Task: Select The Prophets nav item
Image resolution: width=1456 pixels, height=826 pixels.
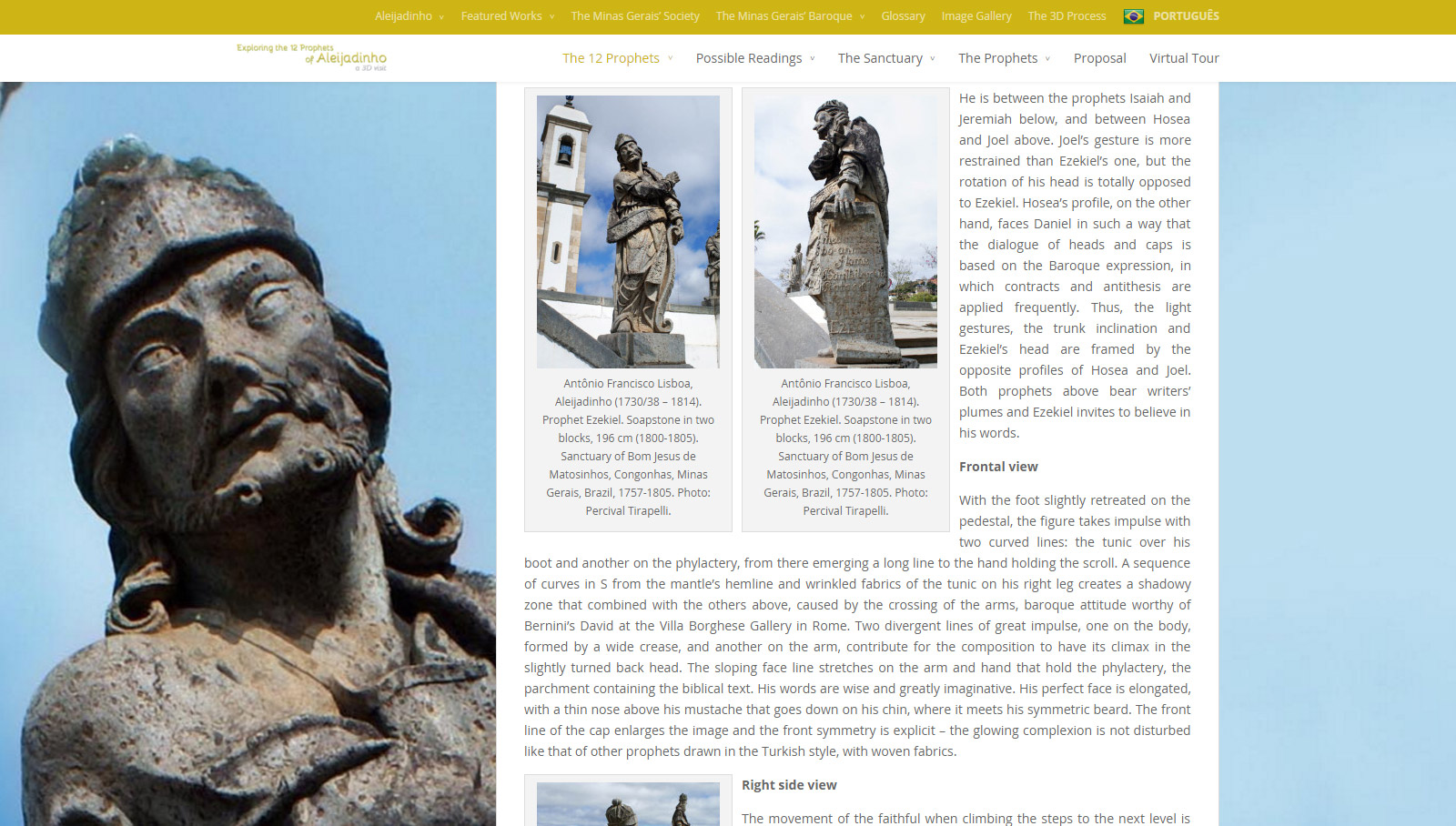Action: (997, 58)
